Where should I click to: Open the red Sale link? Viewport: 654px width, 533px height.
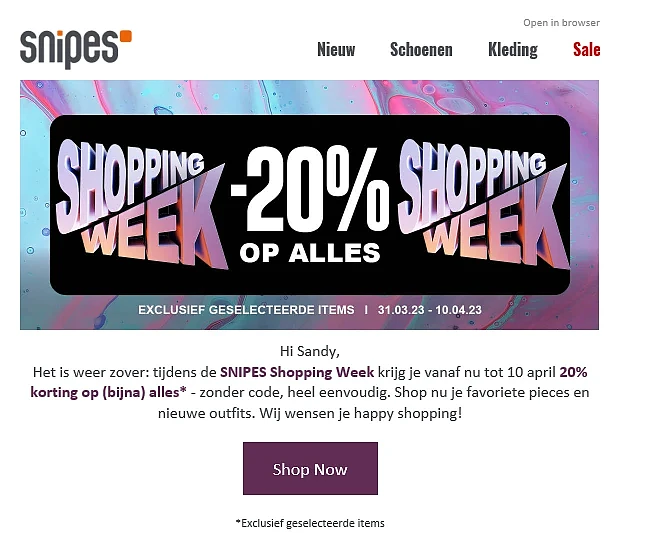coord(586,49)
